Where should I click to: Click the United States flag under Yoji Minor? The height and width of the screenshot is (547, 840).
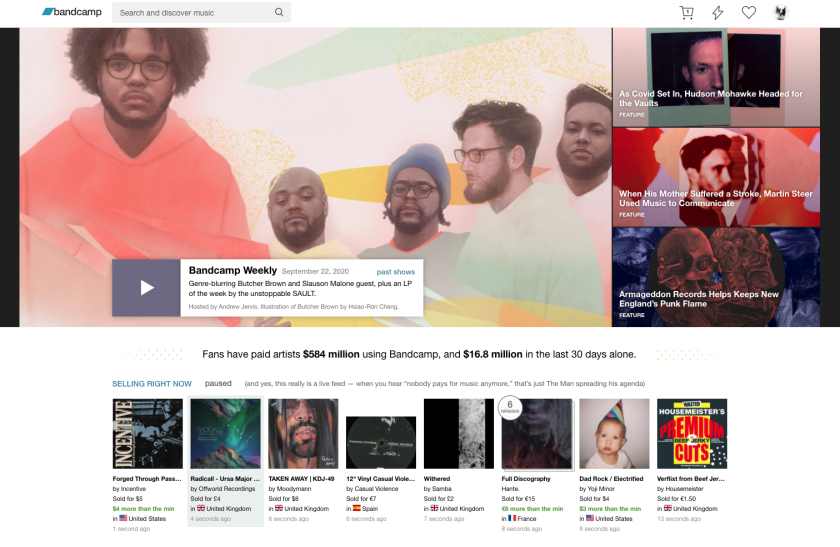[589, 518]
